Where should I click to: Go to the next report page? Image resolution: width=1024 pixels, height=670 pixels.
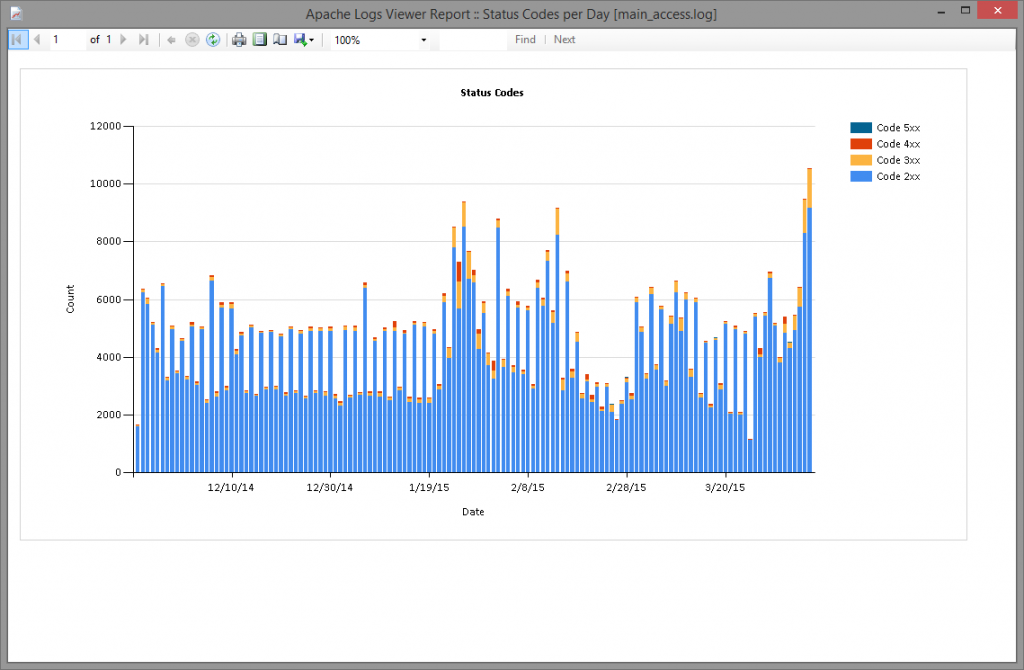123,40
